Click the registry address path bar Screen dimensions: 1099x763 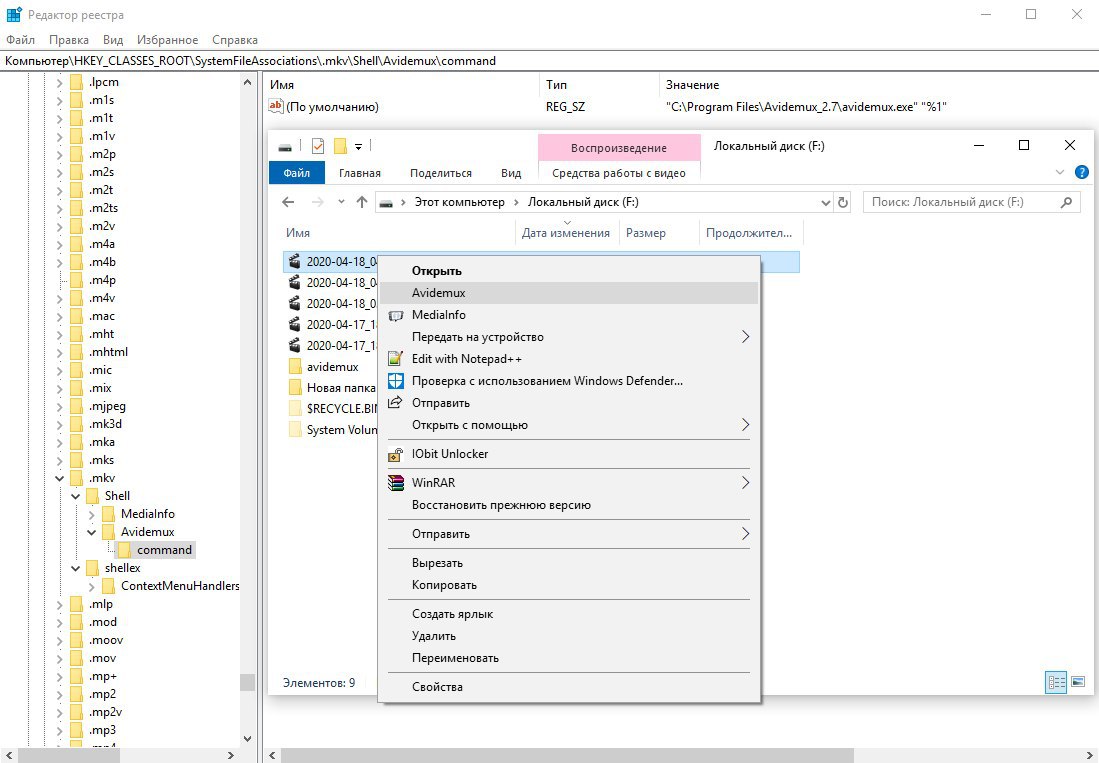click(550, 61)
